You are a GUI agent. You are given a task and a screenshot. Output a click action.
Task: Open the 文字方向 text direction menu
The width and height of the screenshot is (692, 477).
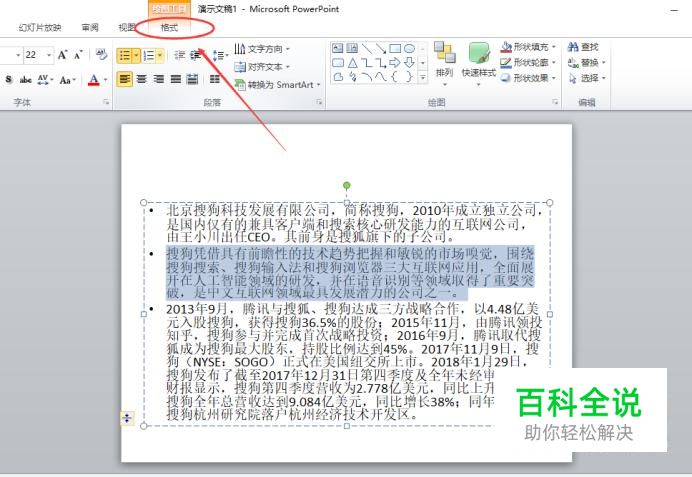point(262,49)
